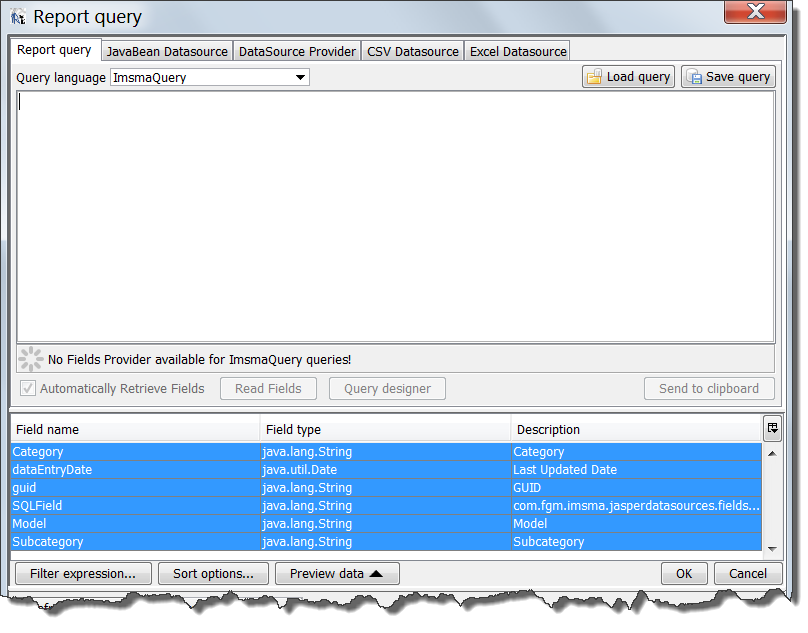
Task: Click the spinner icon beside the provider warning
Action: 31,360
